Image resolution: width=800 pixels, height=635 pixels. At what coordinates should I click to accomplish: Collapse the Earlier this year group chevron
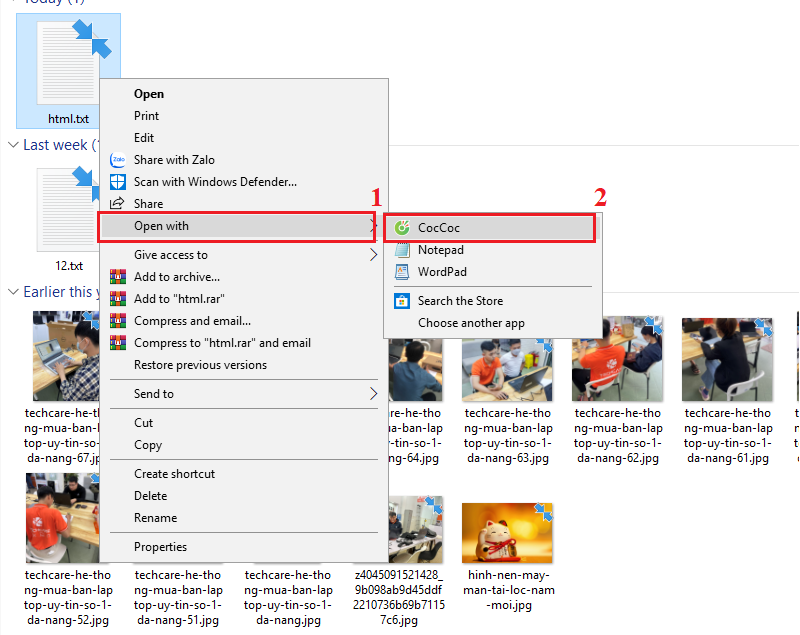(x=12, y=292)
